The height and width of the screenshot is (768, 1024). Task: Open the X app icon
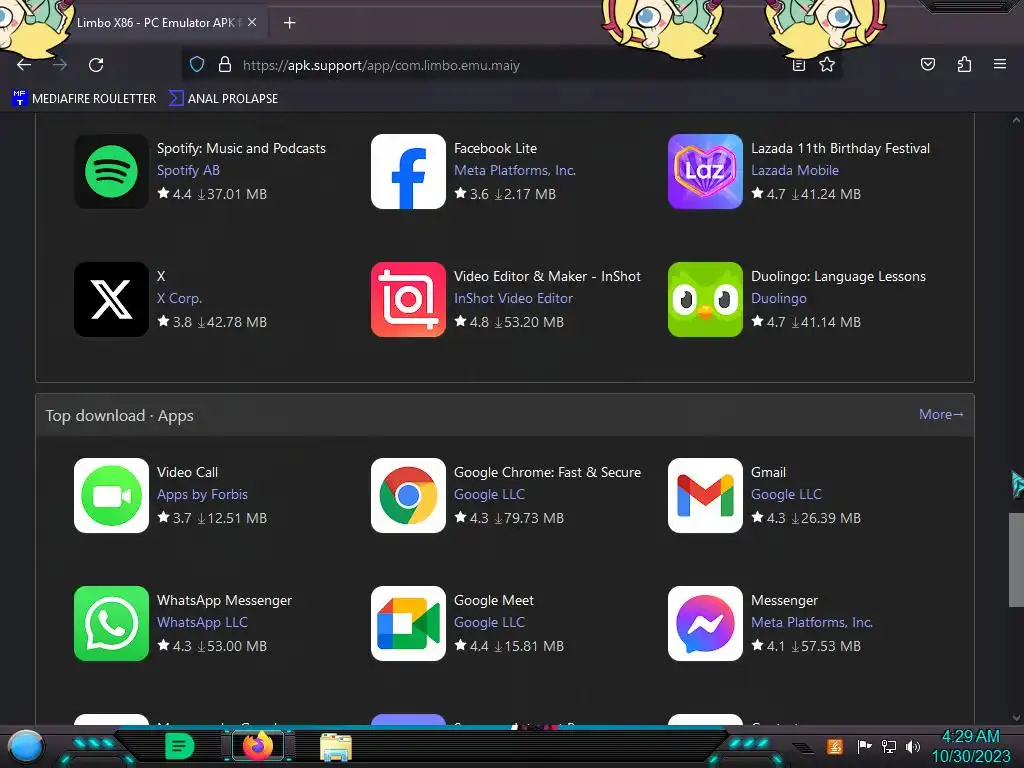111,300
